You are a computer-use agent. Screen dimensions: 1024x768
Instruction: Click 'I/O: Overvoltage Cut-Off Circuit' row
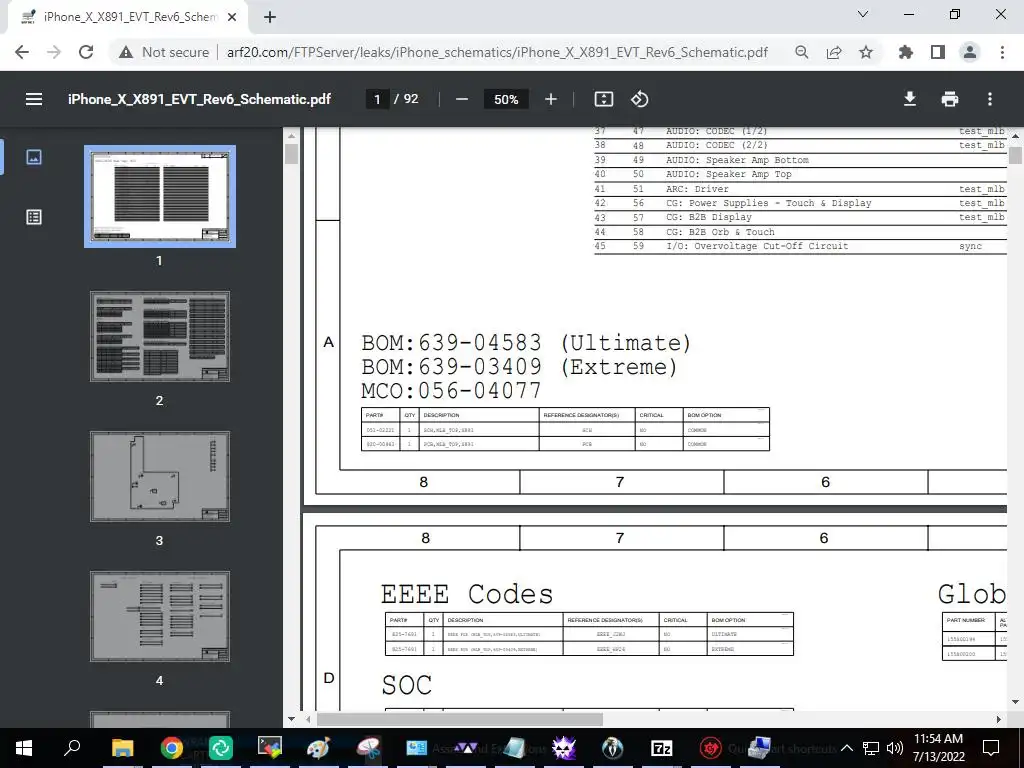point(800,246)
